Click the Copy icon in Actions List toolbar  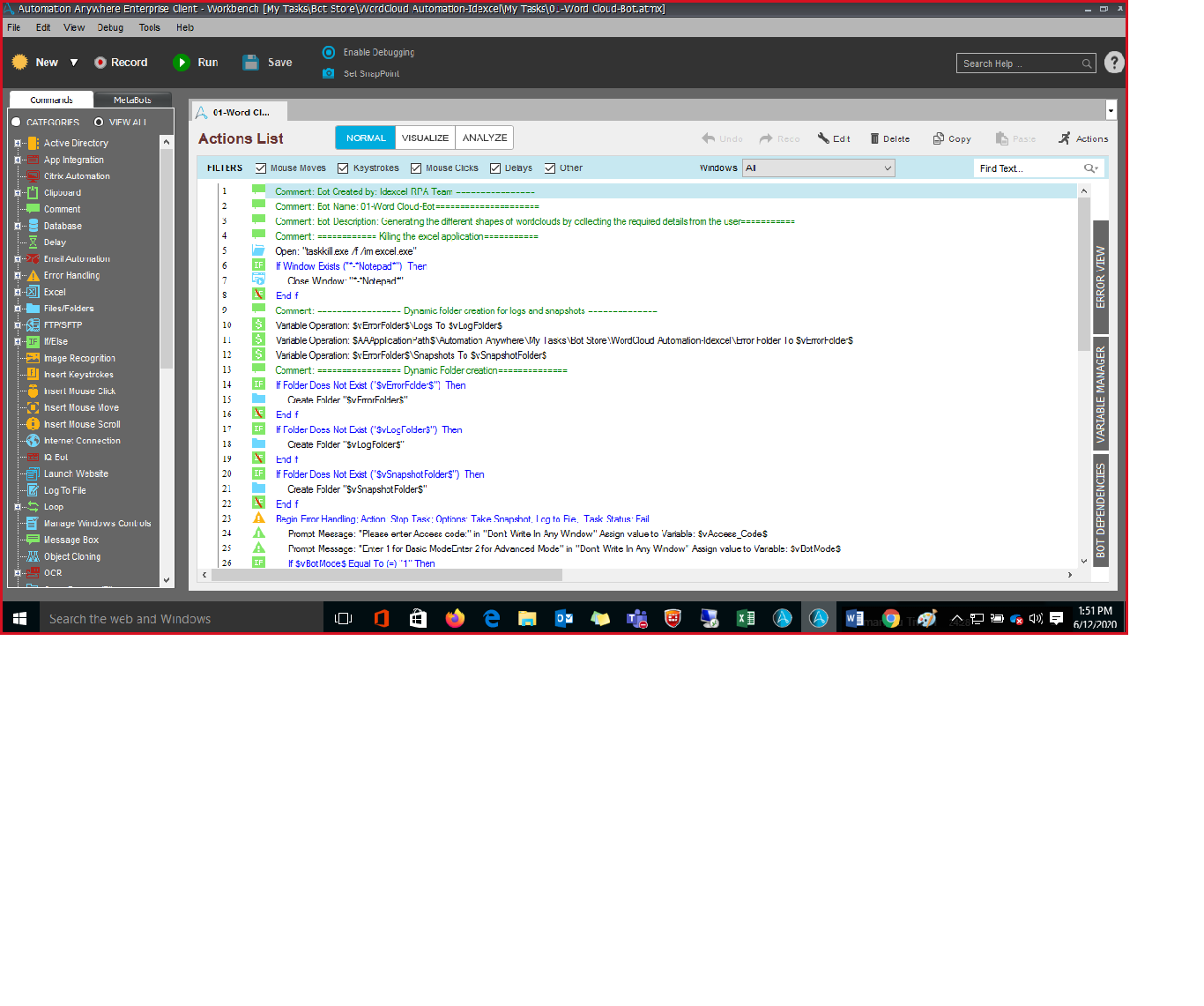939,138
